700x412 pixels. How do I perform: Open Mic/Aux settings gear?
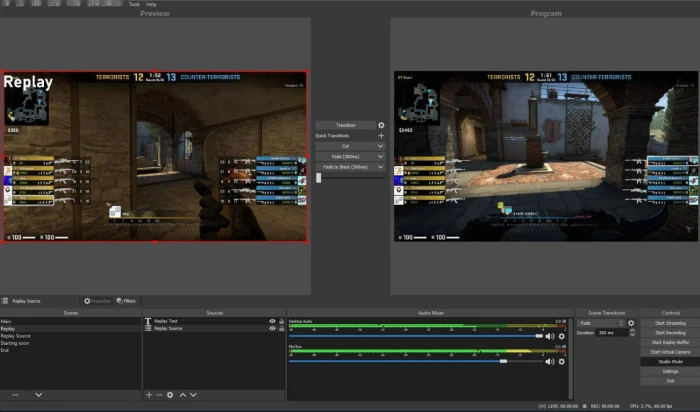tap(562, 362)
